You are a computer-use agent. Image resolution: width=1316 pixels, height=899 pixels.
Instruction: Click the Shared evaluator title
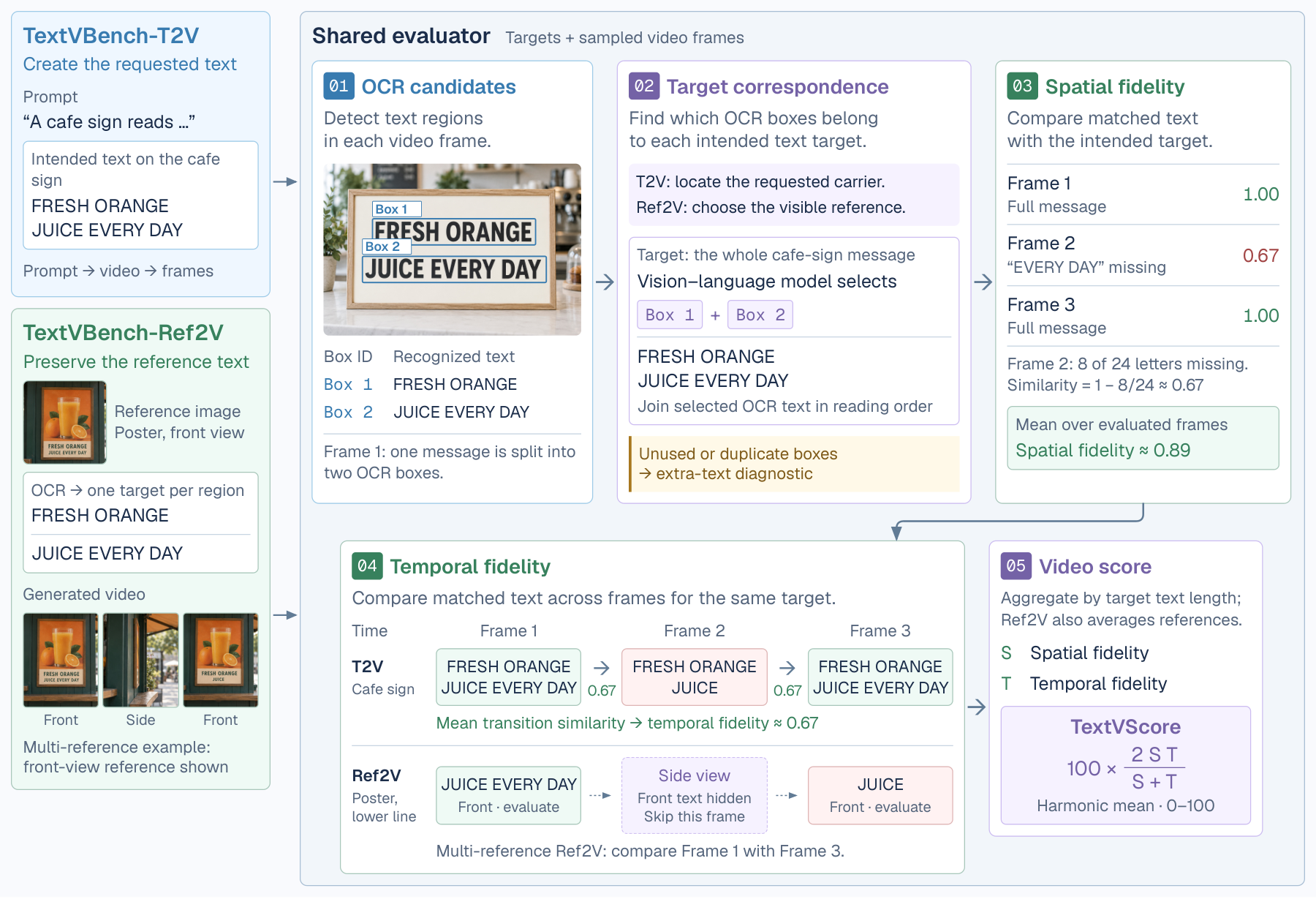[x=401, y=36]
